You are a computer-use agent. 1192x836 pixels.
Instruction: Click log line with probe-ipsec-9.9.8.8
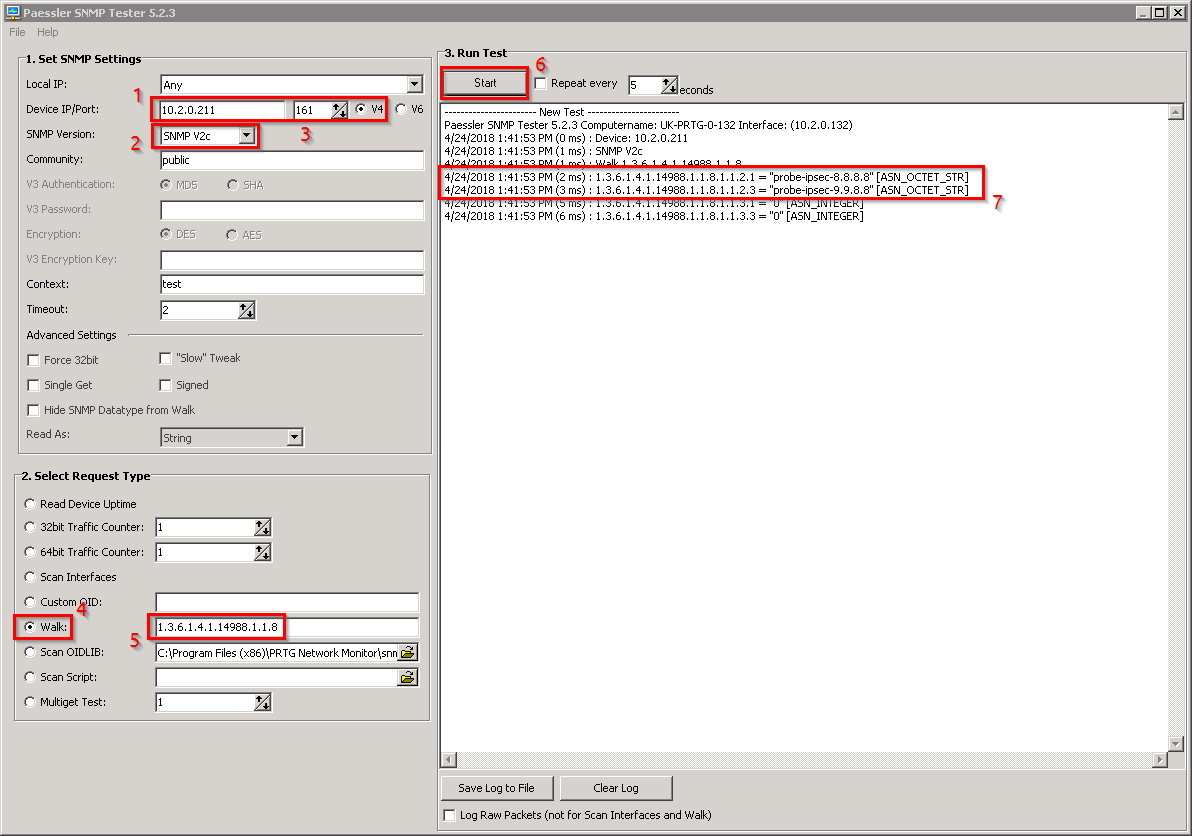click(706, 190)
